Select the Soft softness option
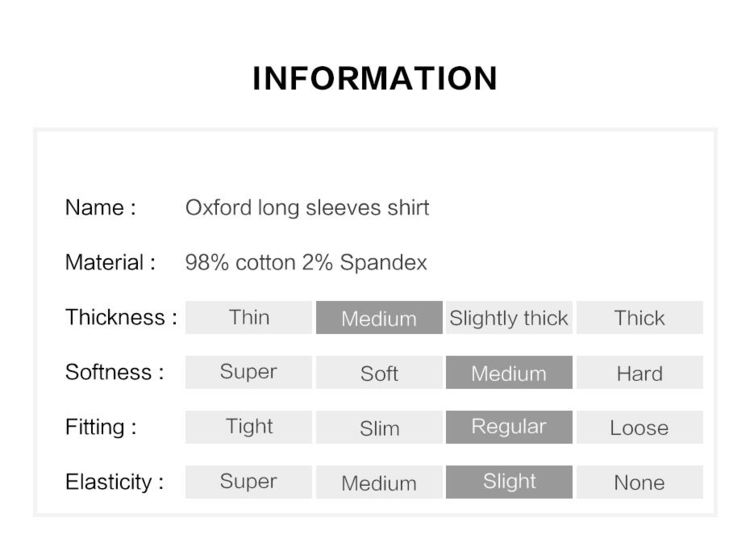Viewport: 750px width, 547px height. click(x=379, y=372)
